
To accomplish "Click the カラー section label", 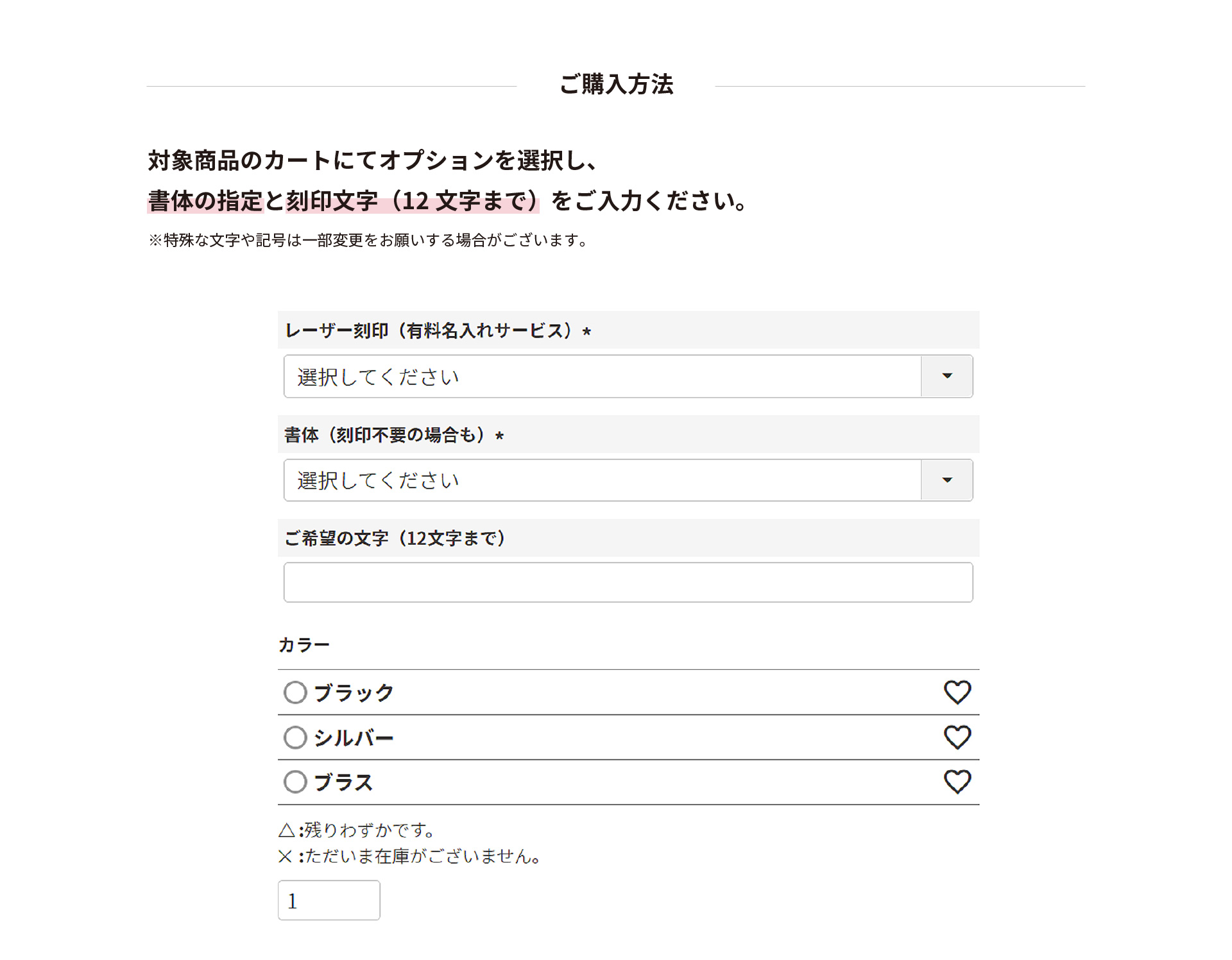I will 304,644.
